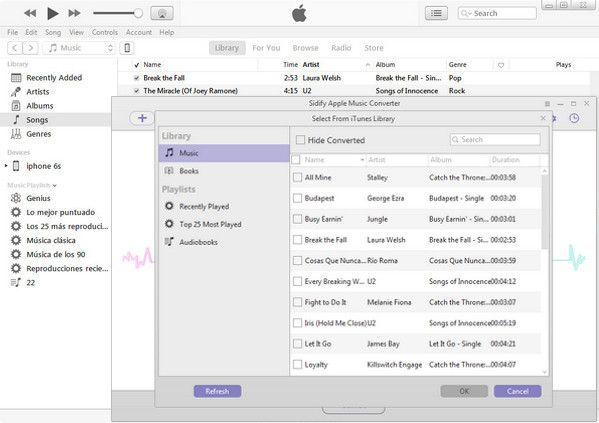Open the playlist named 22
This screenshot has width=599, height=423.
31,283
